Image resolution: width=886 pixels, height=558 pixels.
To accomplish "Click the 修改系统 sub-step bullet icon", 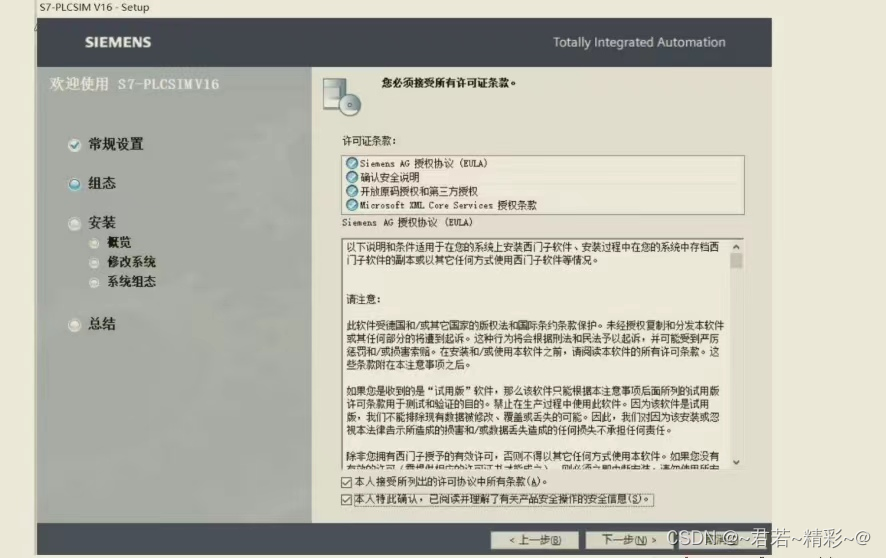I will [94, 263].
